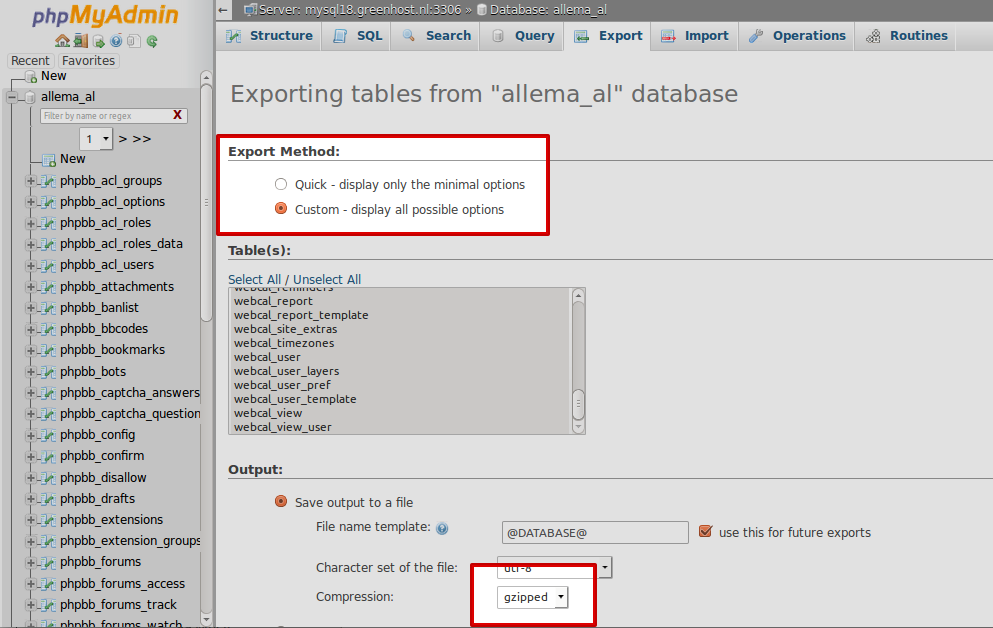Screen dimensions: 993x628
Task: Select Quick export method radio button
Action: [281, 184]
